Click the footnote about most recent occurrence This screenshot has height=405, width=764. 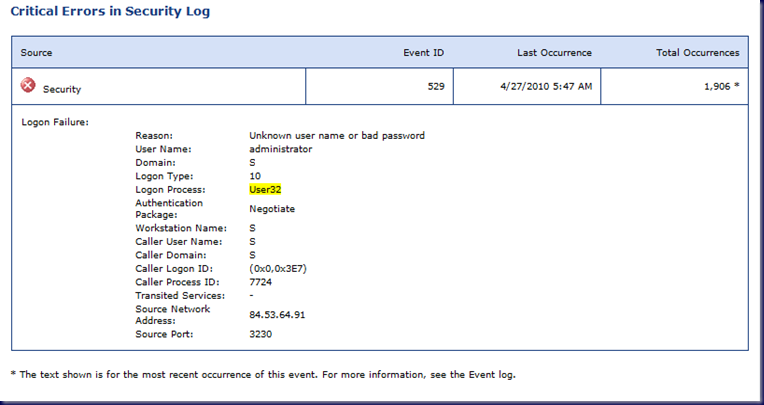263,375
